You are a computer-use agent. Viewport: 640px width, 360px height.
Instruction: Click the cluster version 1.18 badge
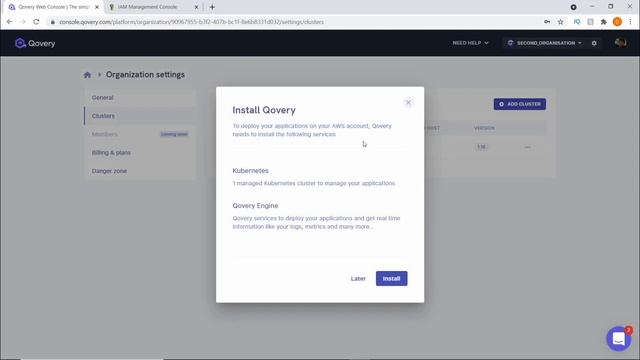coord(481,147)
